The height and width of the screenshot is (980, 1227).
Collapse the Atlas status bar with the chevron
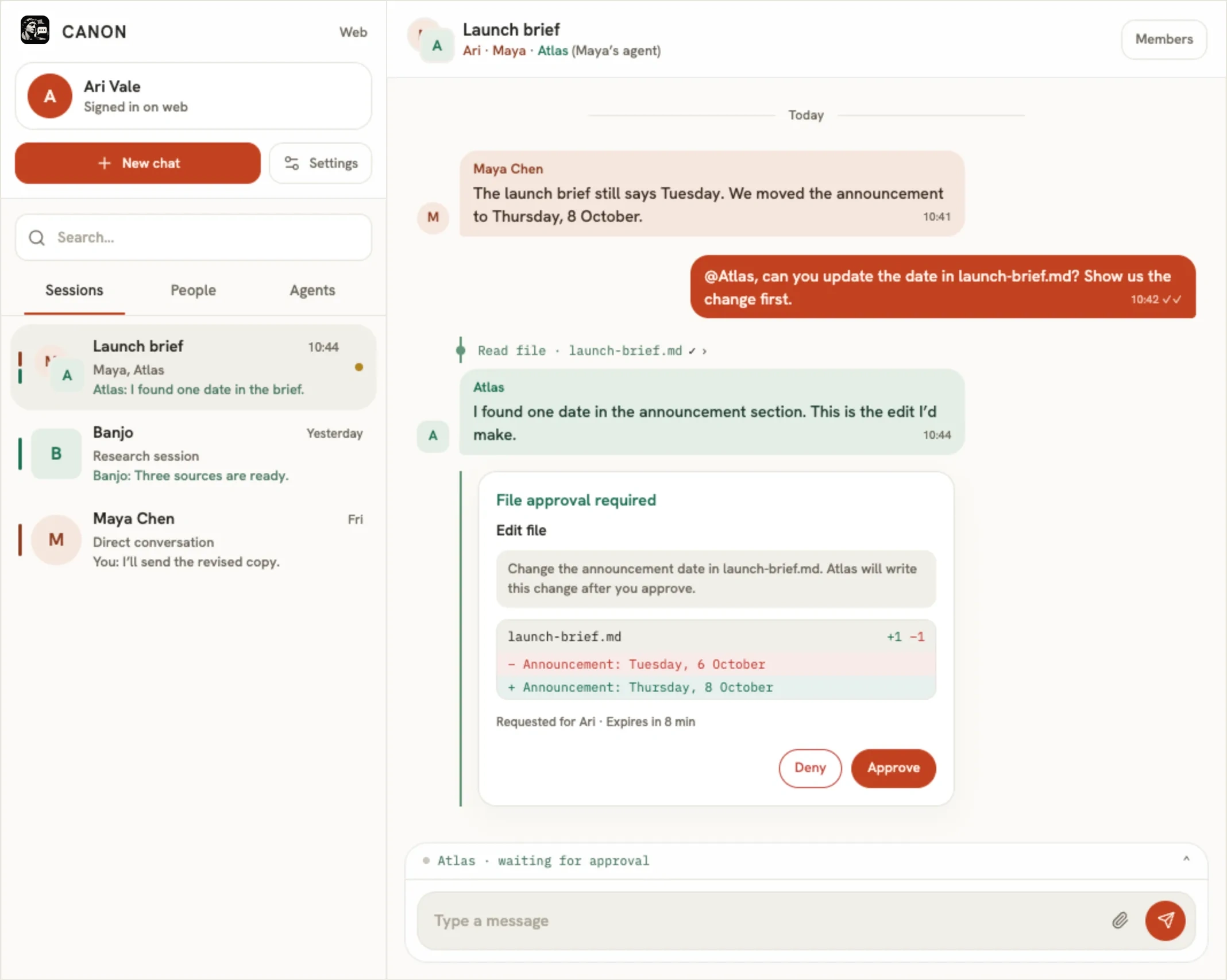1186,859
